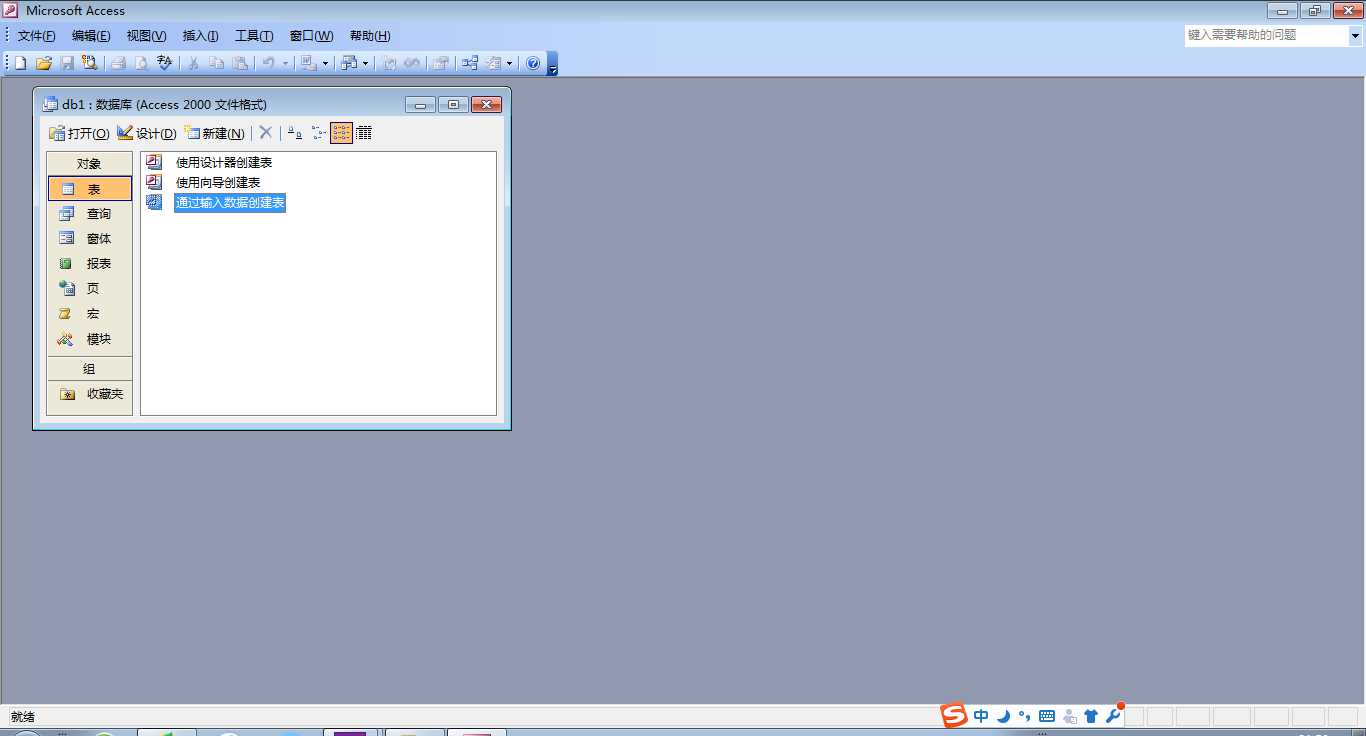
Task: Click the Print Preview toolbar icon
Action: 141,63
